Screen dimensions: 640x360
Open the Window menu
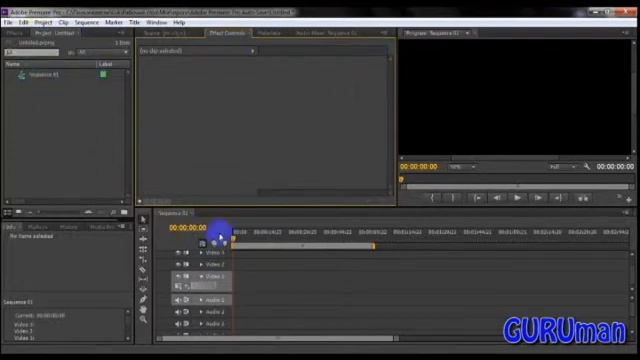click(x=156, y=22)
